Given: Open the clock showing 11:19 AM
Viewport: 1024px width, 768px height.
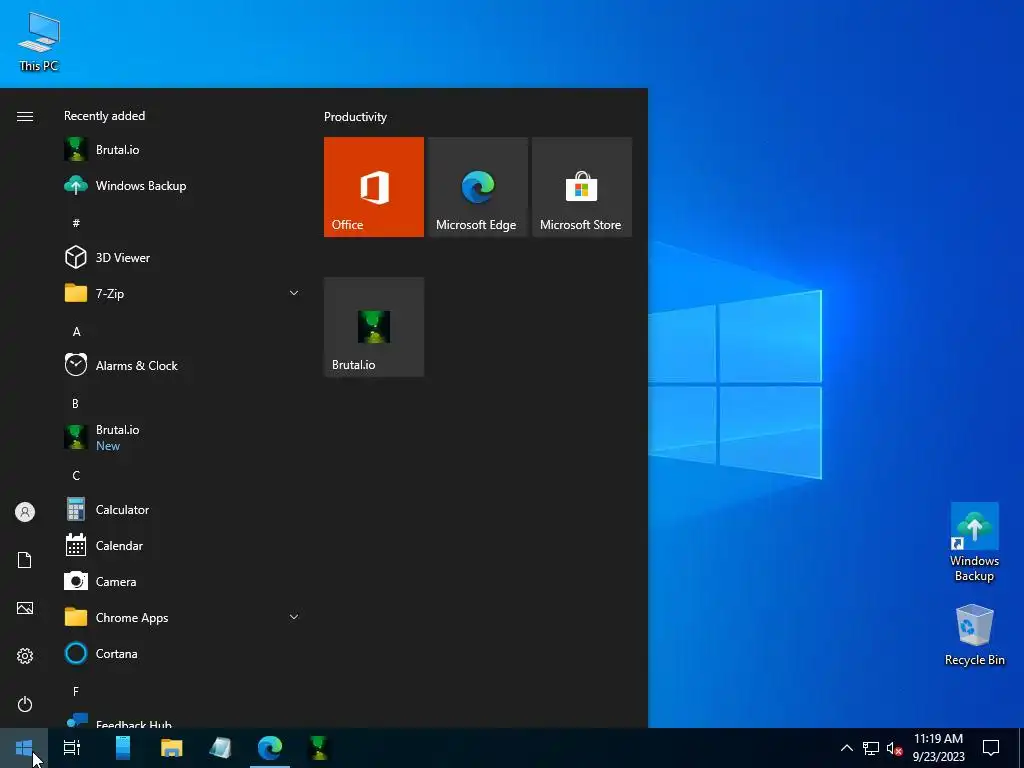Looking at the screenshot, I should tap(938, 748).
